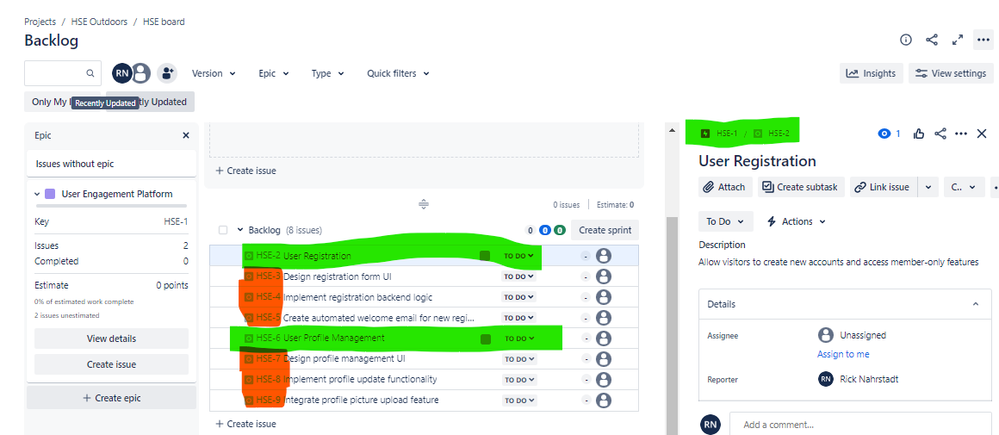Click the Add a comment field

[860, 425]
